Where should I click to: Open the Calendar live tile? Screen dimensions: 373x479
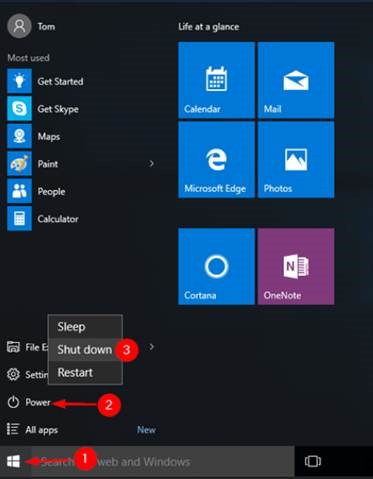coord(216,80)
